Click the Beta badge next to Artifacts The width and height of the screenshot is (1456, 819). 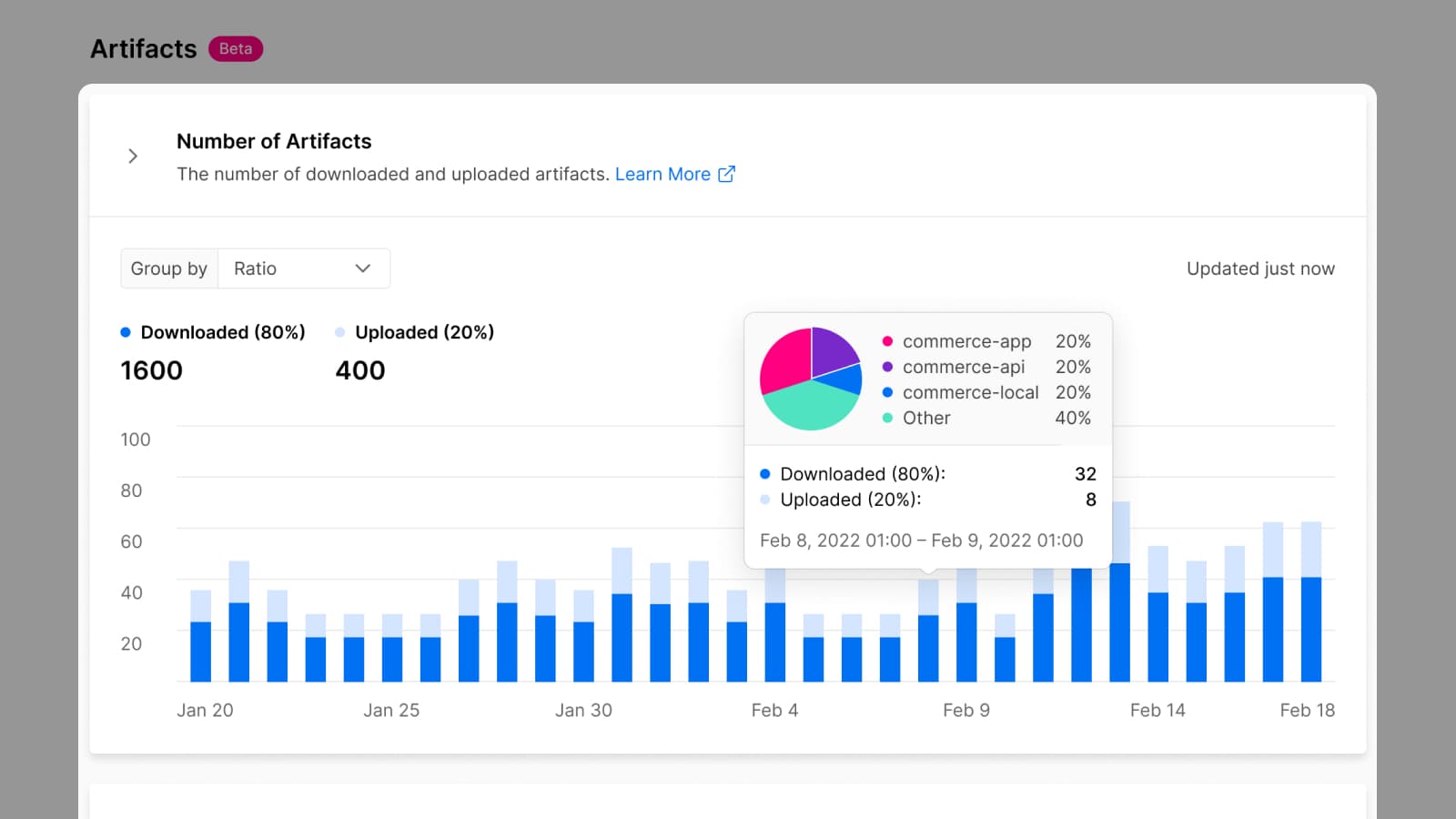(x=236, y=49)
